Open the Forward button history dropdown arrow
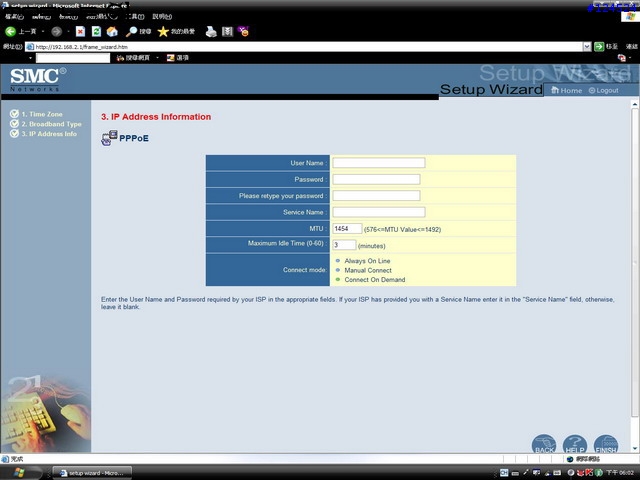This screenshot has width=640, height=480. pos(68,31)
